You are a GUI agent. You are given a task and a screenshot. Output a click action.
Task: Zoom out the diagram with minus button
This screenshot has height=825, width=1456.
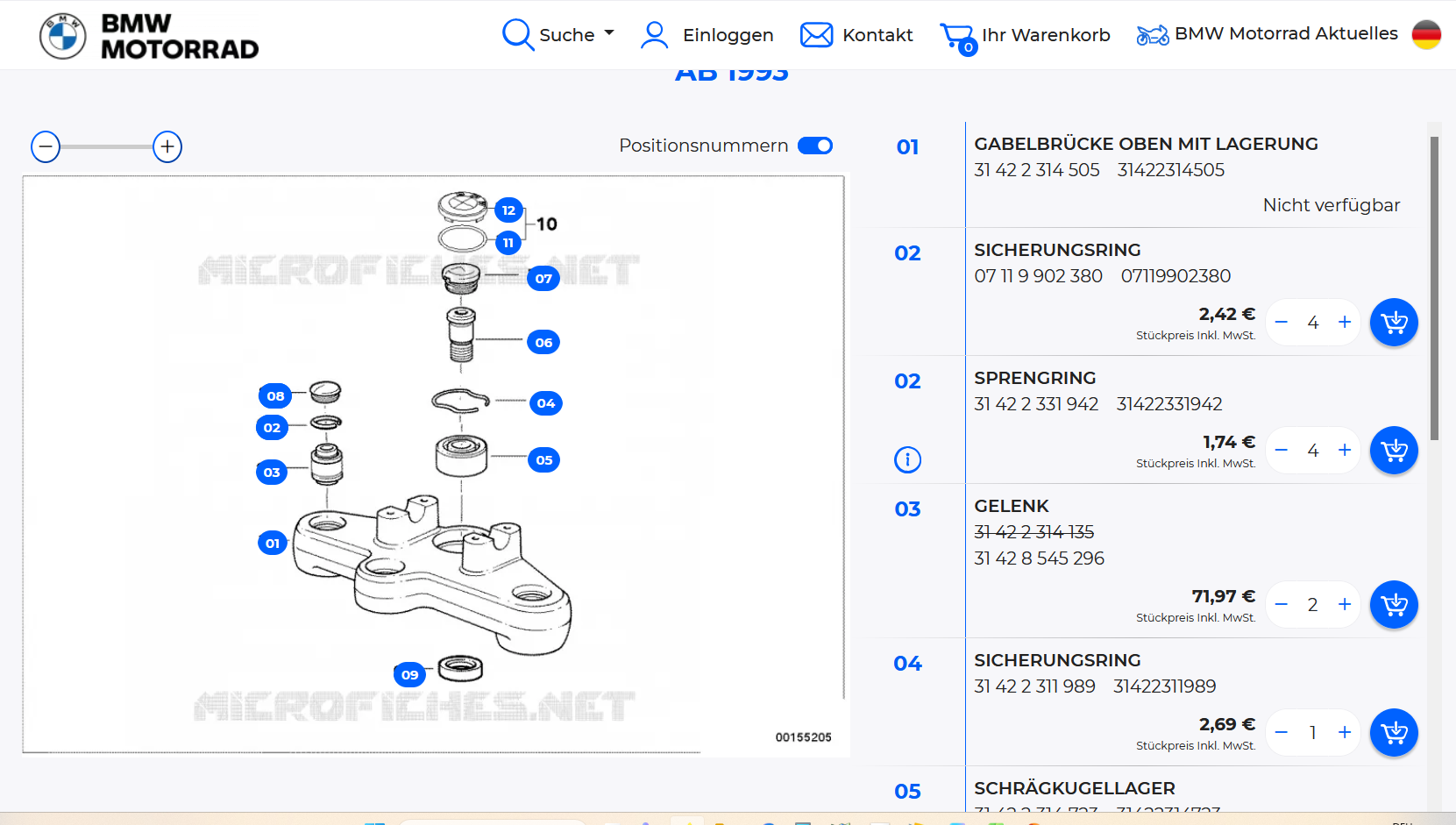tap(46, 146)
